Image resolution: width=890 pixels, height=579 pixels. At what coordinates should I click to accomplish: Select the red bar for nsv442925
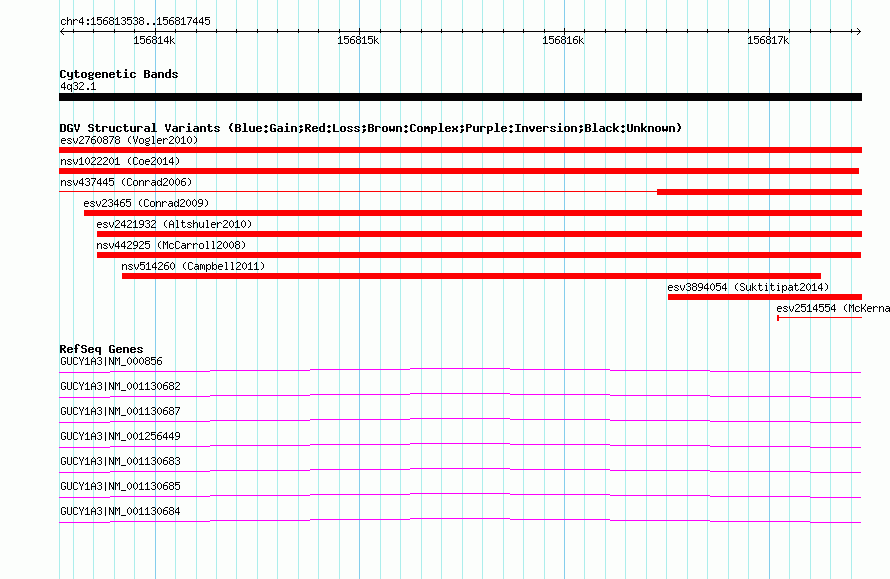[x=479, y=255]
